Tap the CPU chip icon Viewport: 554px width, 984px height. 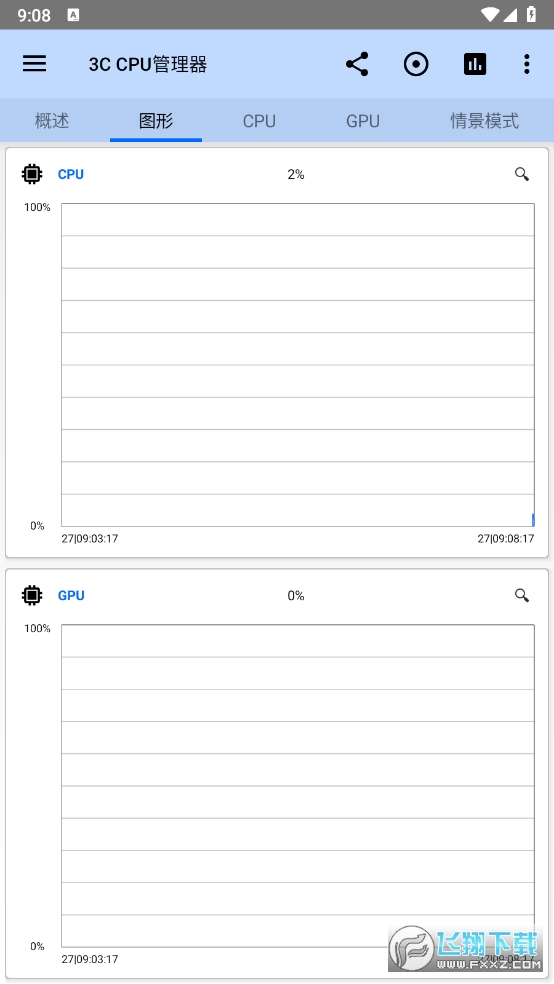pos(32,174)
